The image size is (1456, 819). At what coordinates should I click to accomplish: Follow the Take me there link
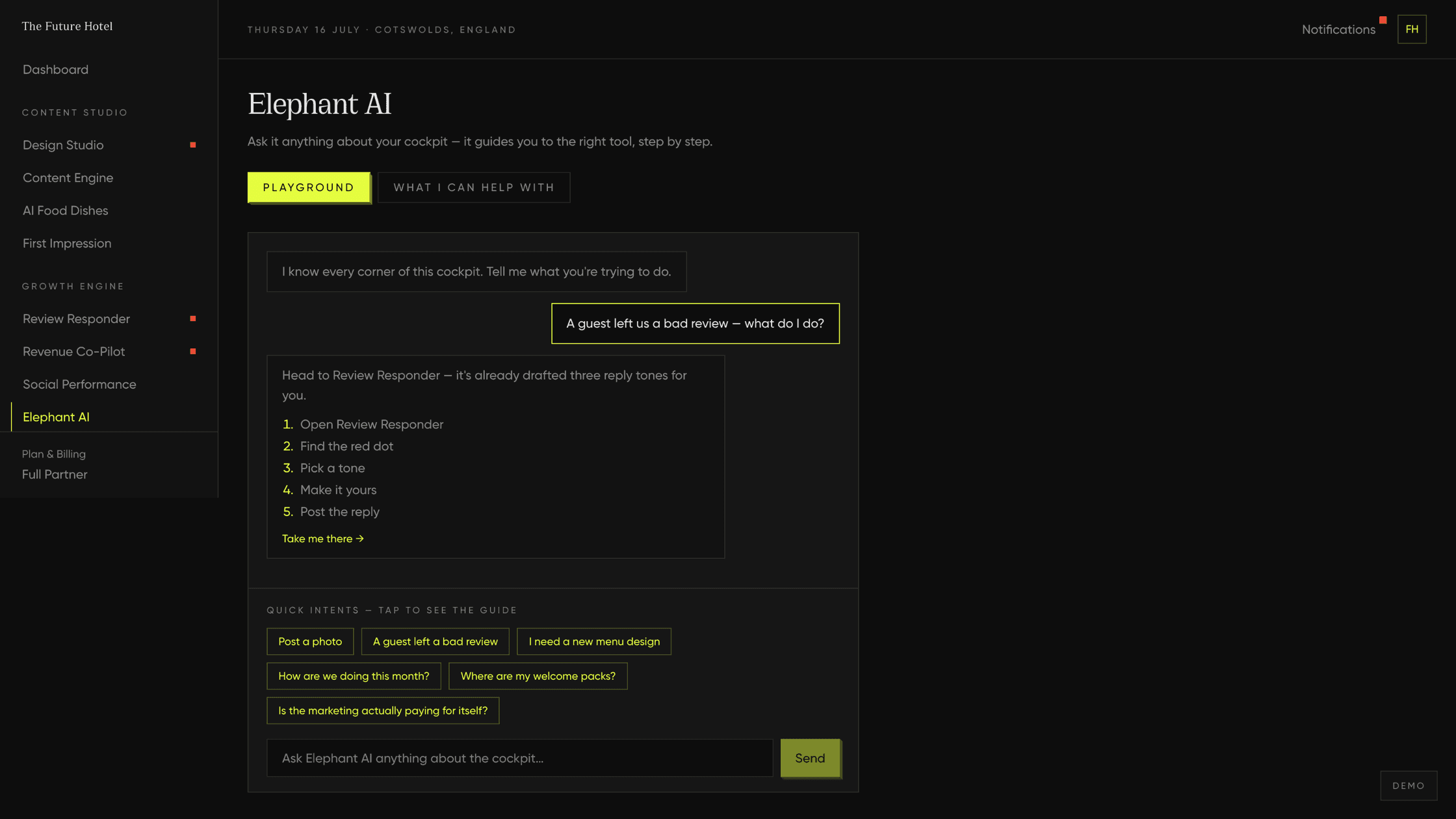click(x=323, y=539)
